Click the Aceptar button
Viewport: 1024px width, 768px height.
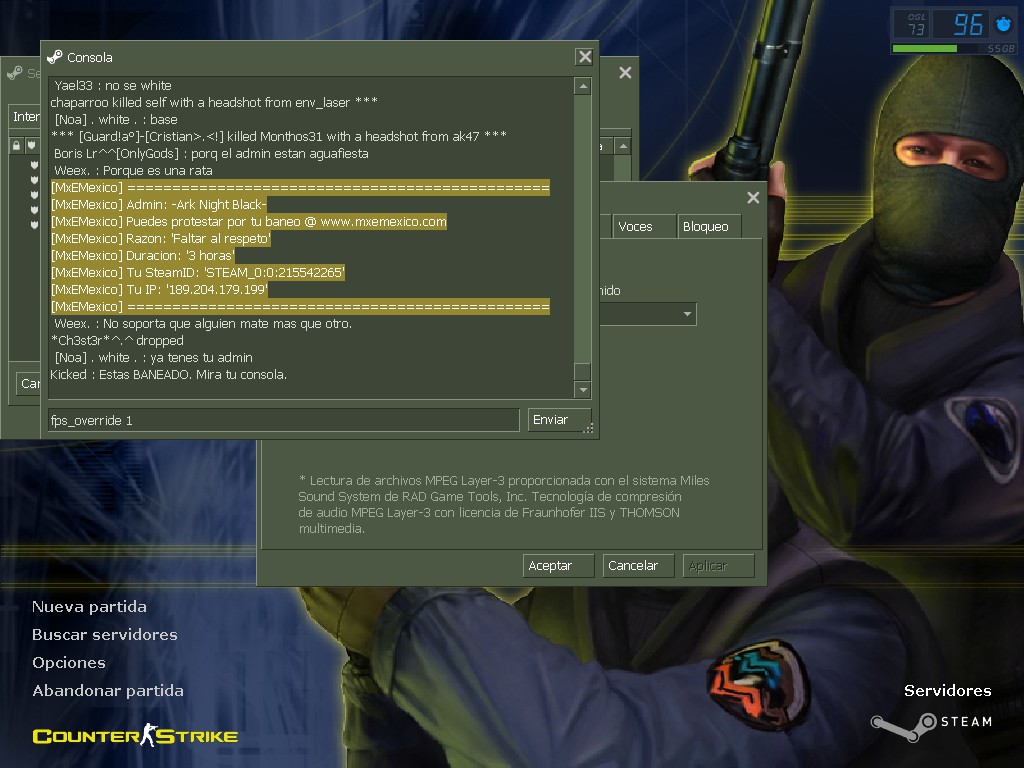click(558, 566)
